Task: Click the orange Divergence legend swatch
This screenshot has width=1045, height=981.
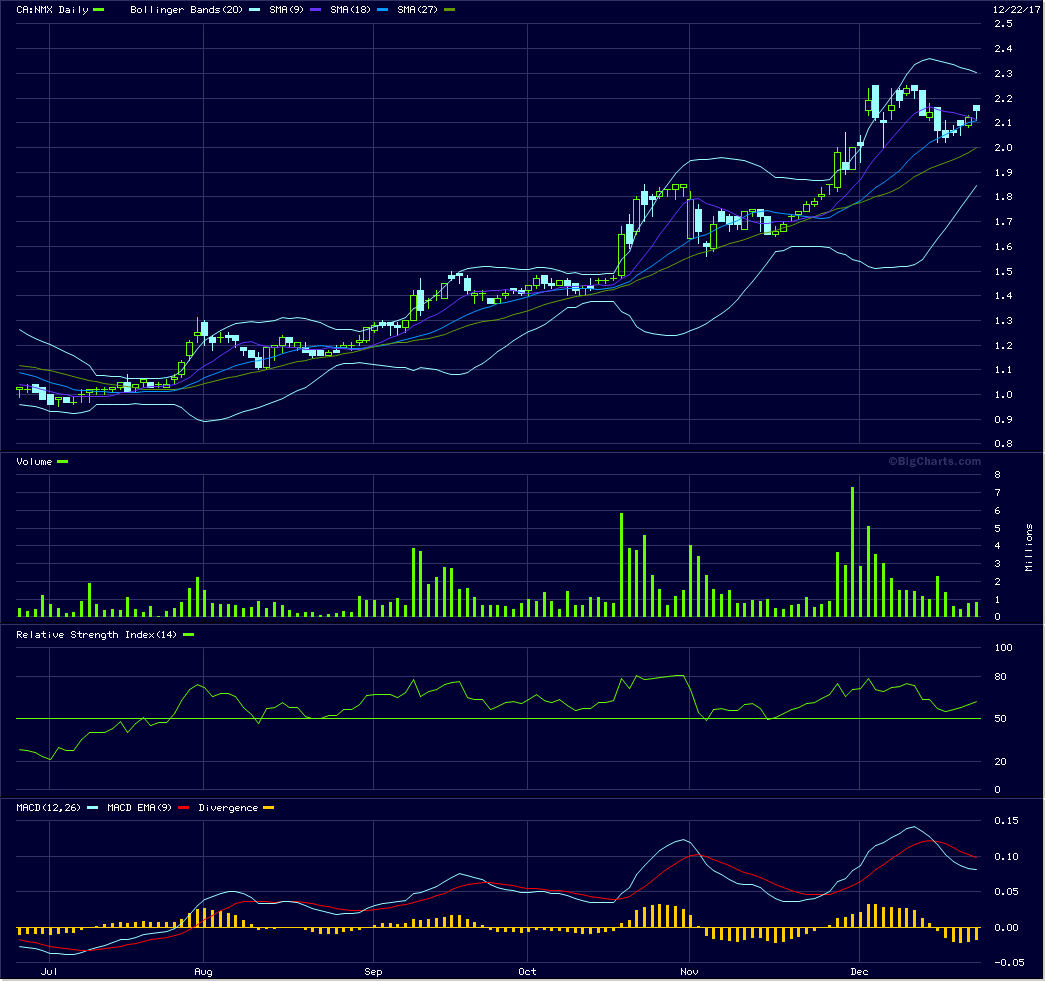Action: pos(267,808)
